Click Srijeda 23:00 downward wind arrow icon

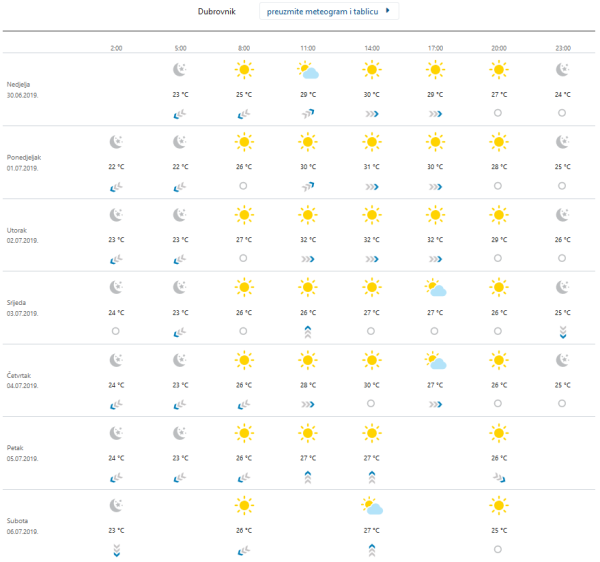click(563, 331)
